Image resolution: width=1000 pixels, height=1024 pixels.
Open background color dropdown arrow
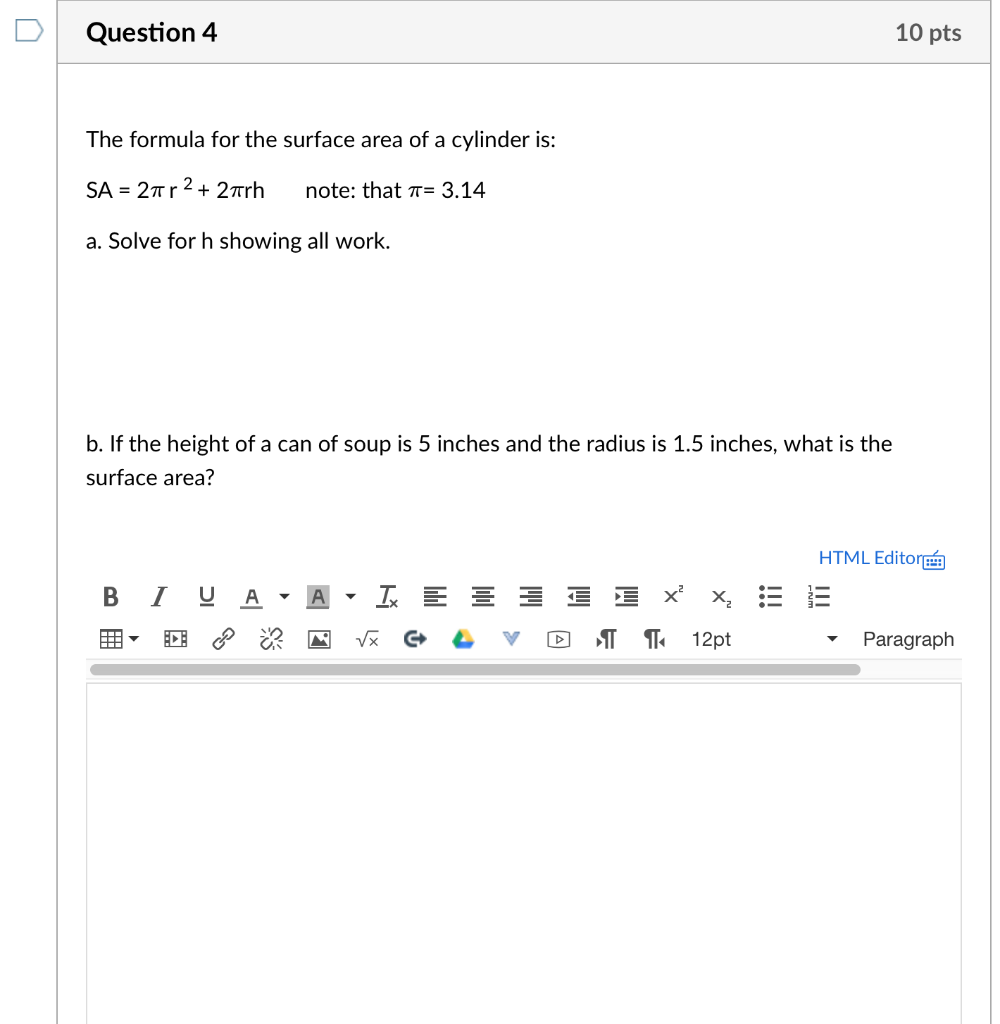coord(351,596)
